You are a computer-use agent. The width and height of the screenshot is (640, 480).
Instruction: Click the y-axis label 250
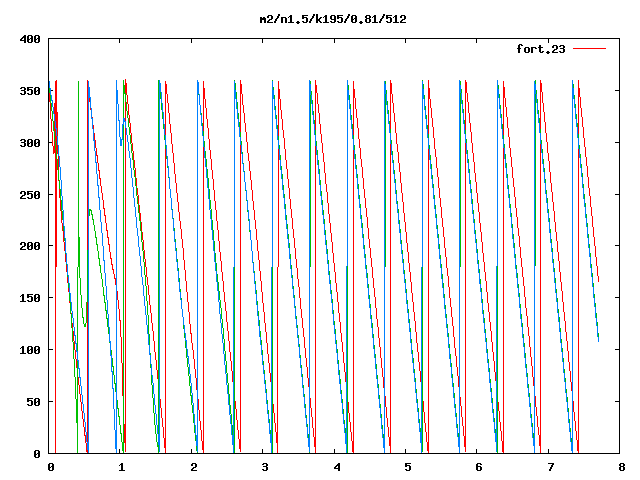[30, 195]
